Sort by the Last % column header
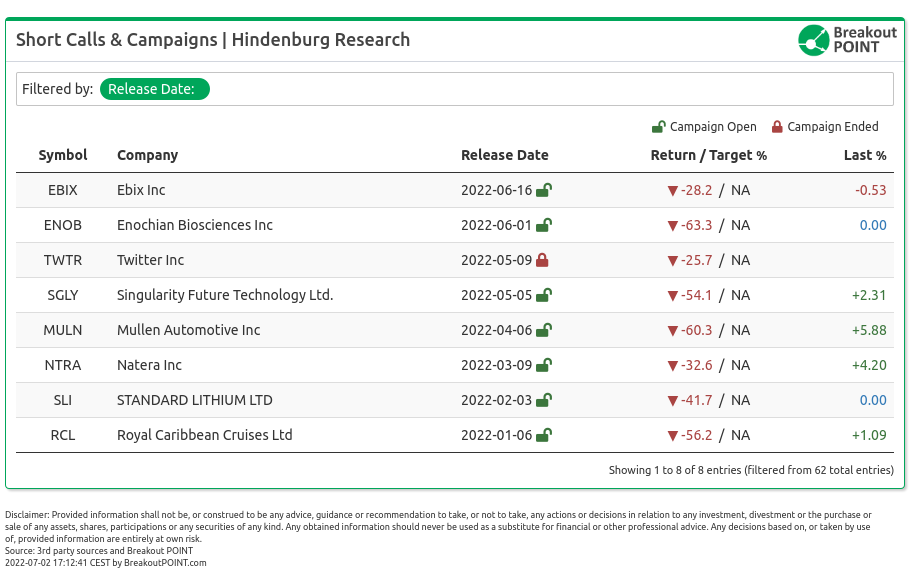This screenshot has height=584, width=913. click(x=865, y=155)
